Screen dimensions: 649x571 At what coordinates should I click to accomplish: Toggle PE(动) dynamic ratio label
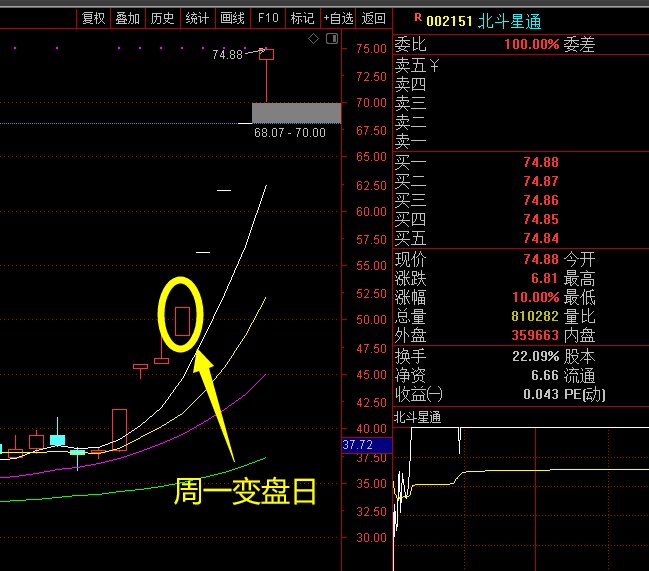pos(585,394)
